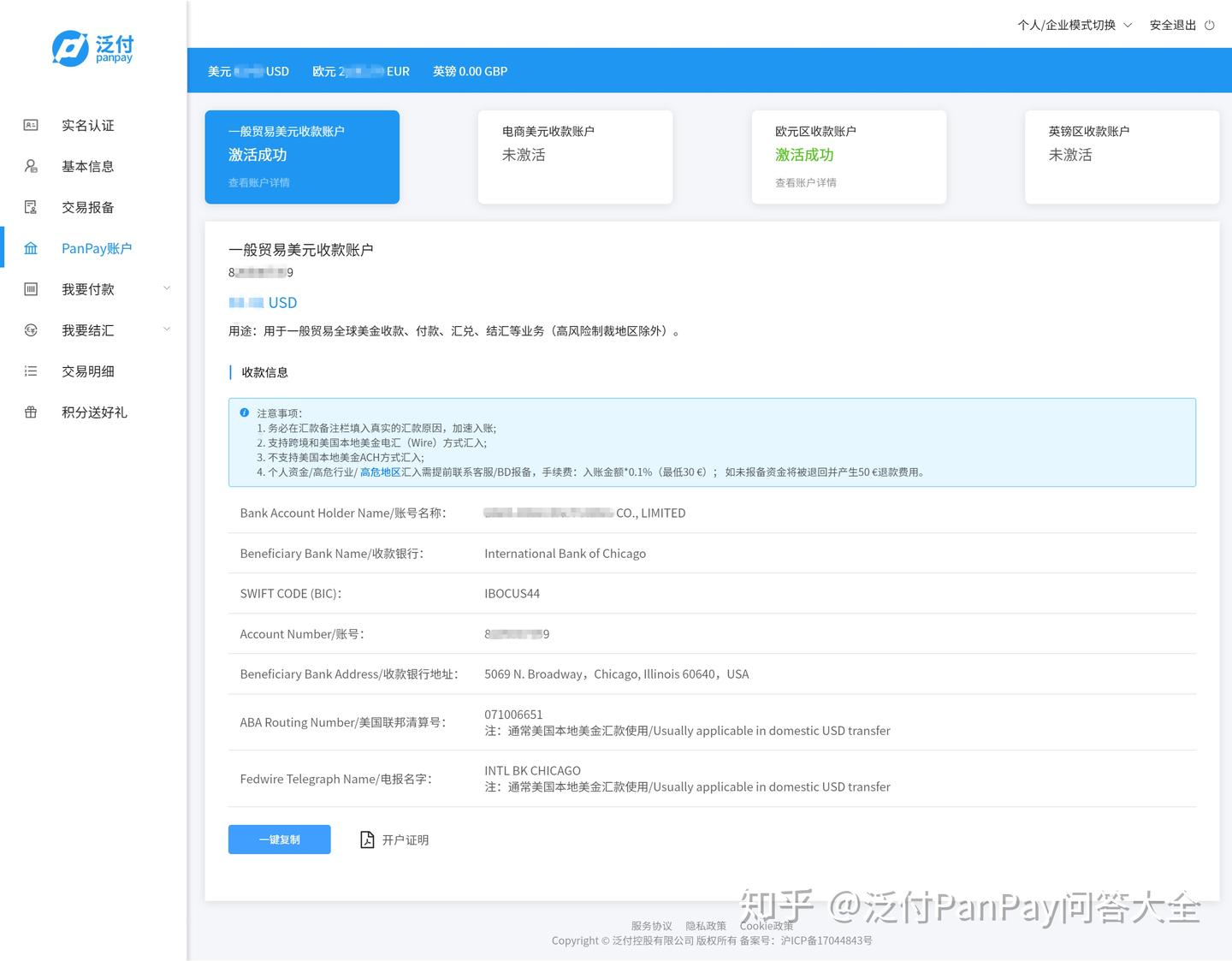The width and height of the screenshot is (1232, 961).
Task: Expand the 我要结汇 submenu chevron
Action: [167, 329]
